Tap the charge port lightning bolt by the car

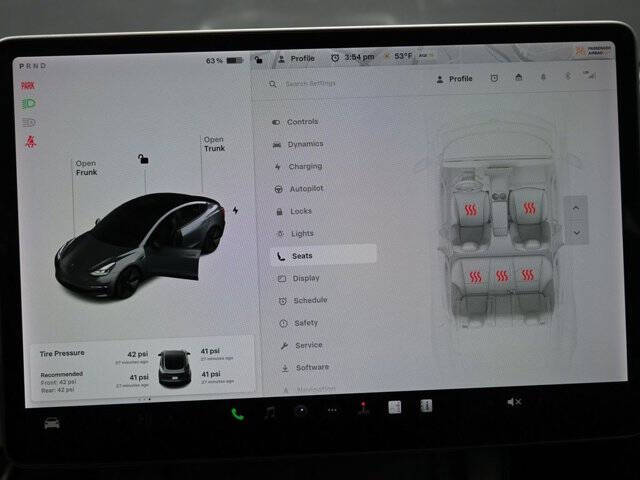(236, 210)
